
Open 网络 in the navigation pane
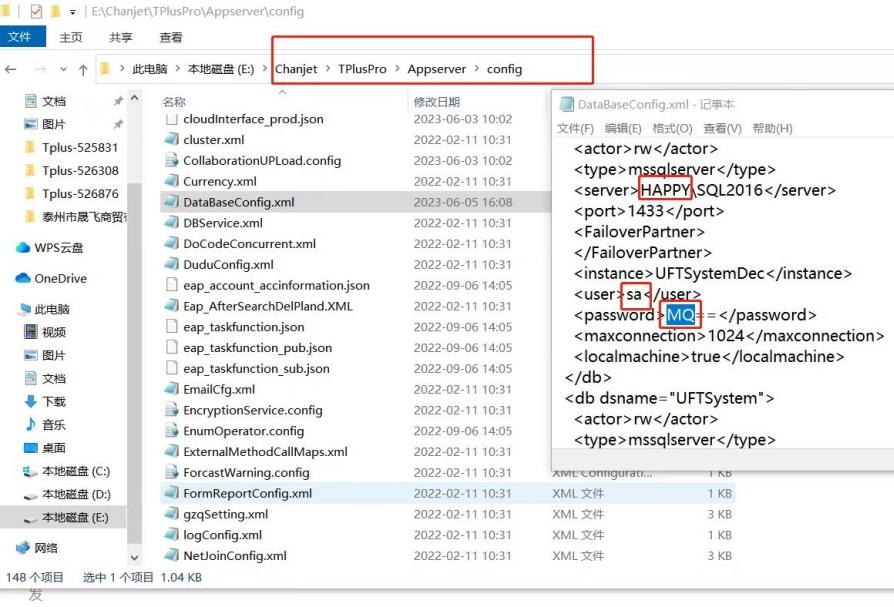[x=46, y=548]
